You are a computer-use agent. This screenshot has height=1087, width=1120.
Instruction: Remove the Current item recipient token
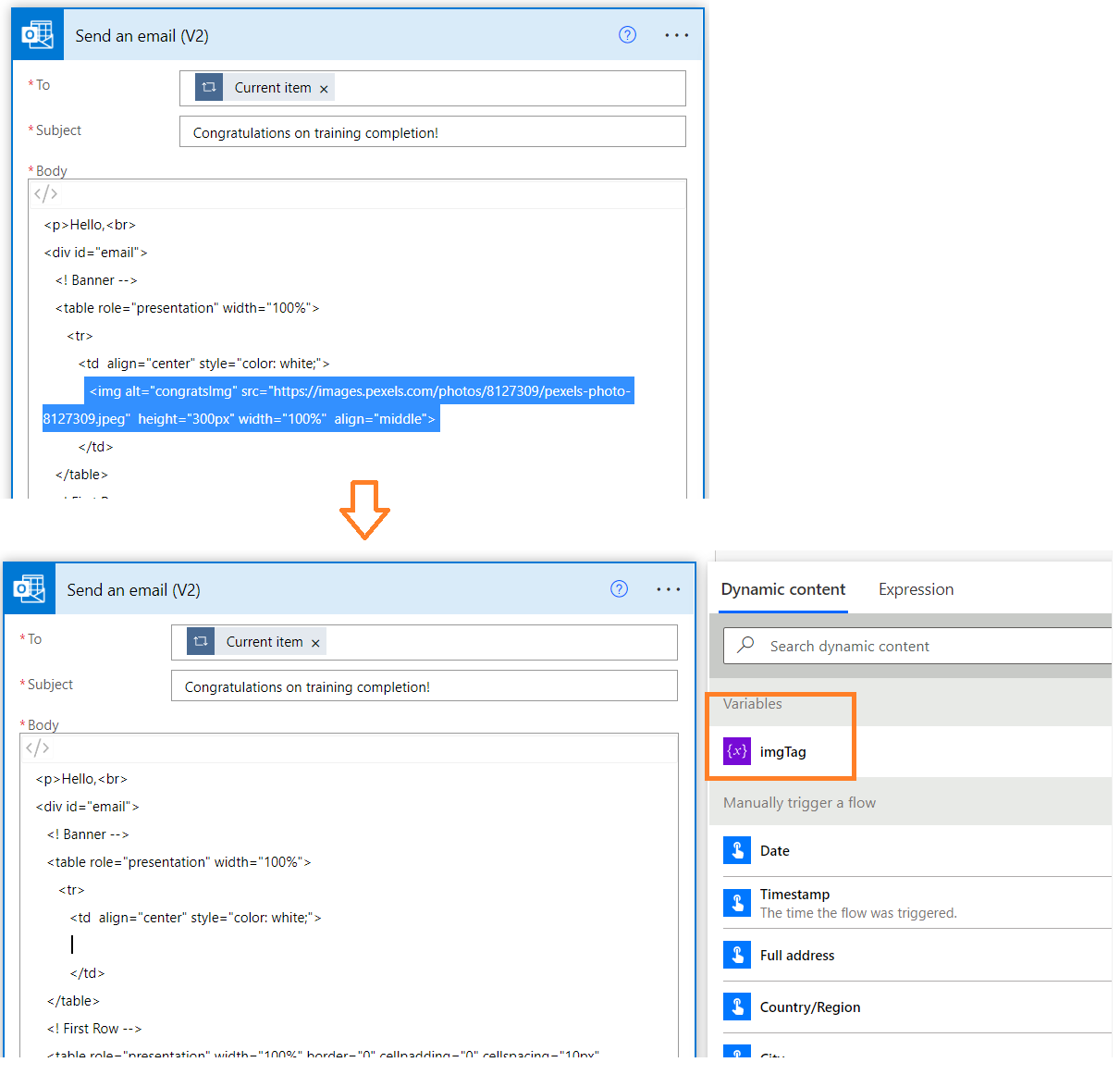(x=324, y=87)
